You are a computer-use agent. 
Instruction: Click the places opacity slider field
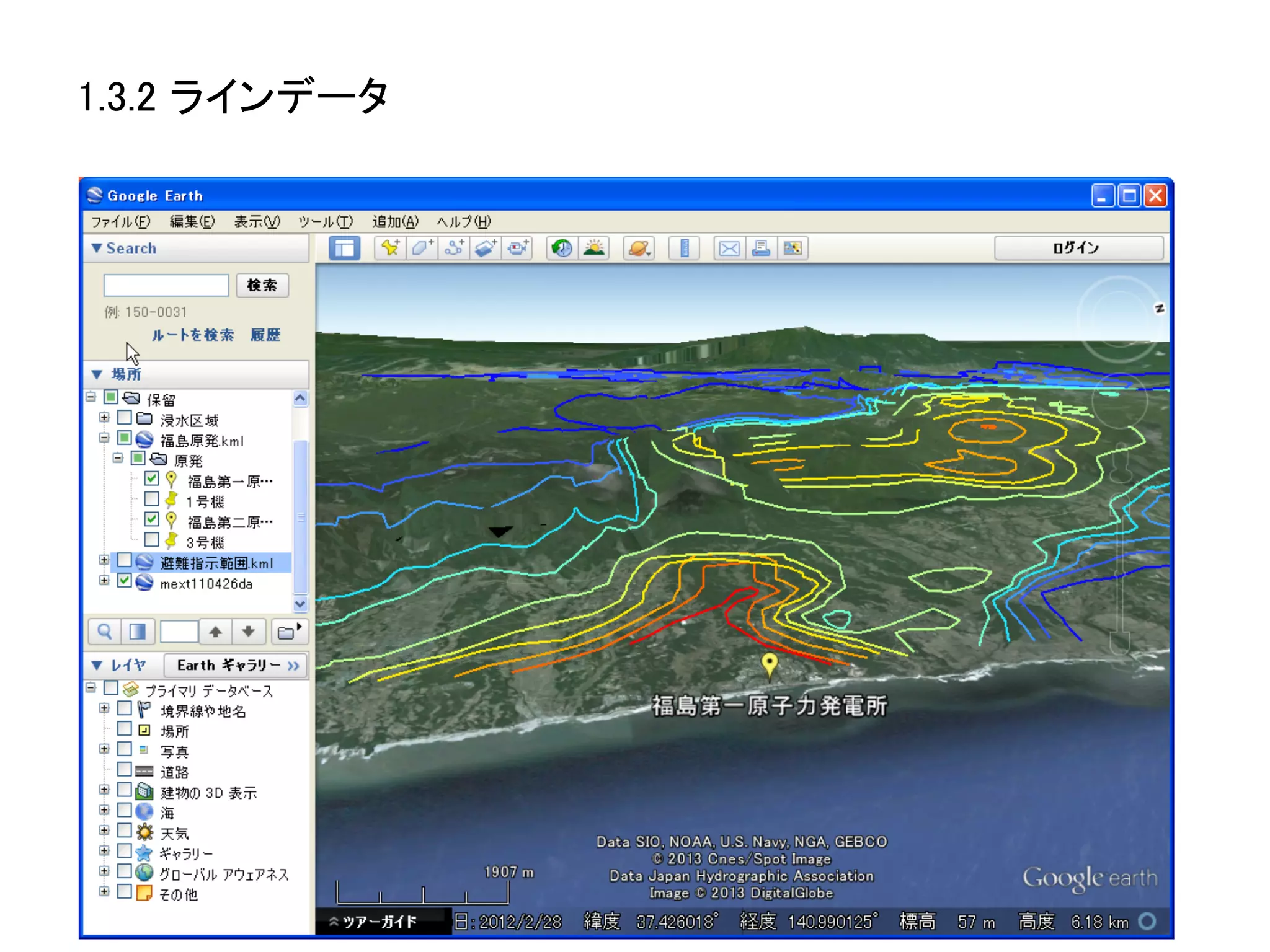point(179,632)
